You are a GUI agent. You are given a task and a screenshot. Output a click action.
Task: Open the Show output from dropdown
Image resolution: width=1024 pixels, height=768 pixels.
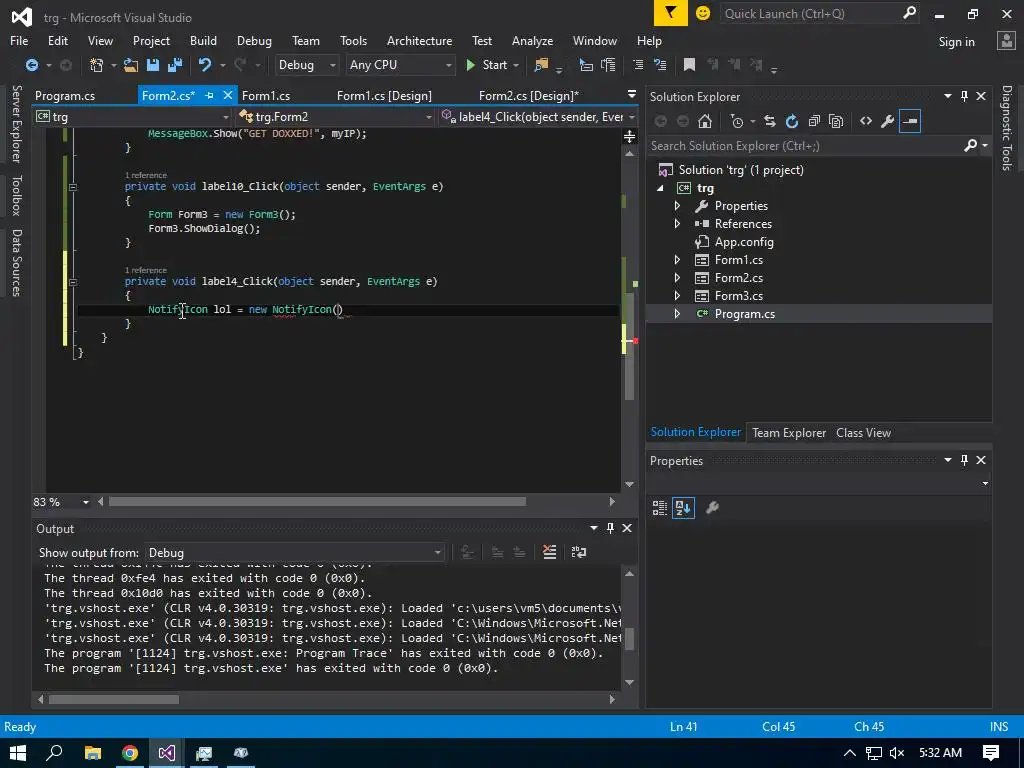(x=294, y=552)
